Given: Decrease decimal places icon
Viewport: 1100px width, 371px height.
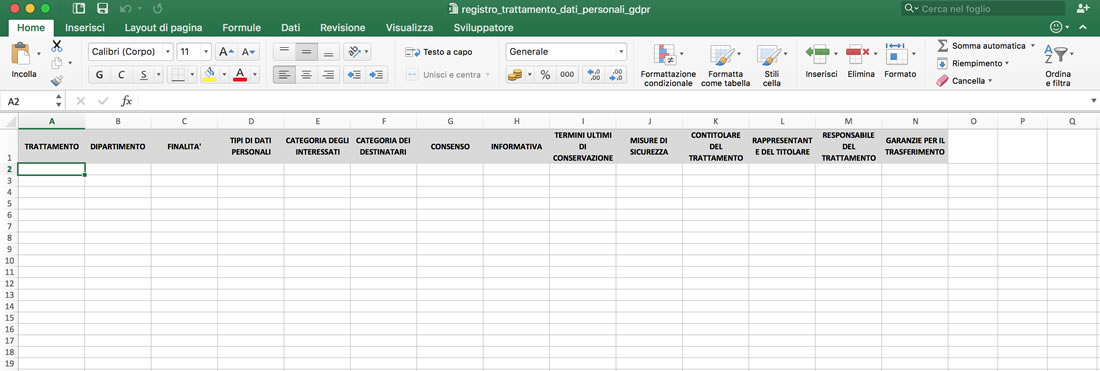Looking at the screenshot, I should click(616, 74).
